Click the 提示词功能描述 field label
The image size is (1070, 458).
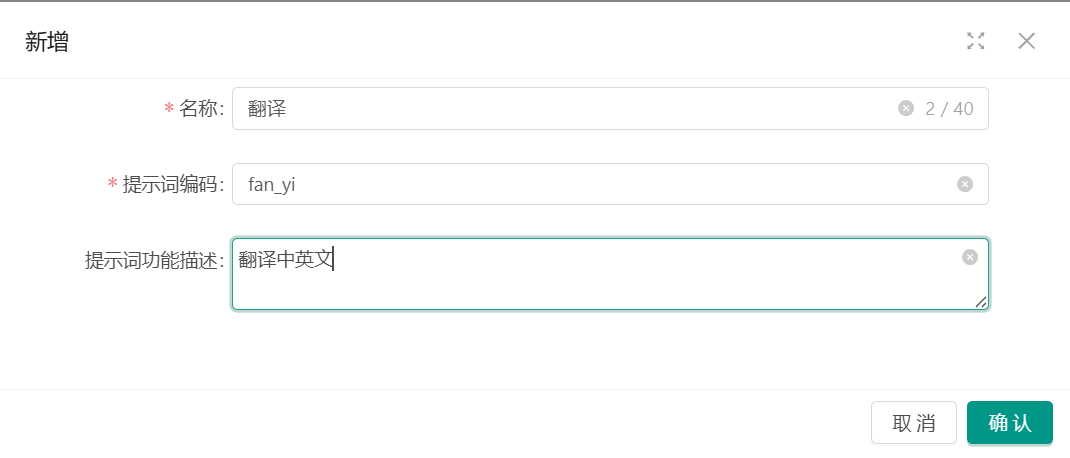coord(153,261)
